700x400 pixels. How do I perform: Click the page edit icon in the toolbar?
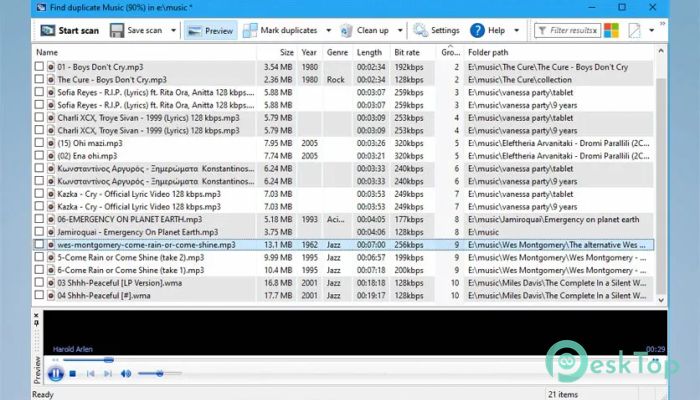click(634, 30)
